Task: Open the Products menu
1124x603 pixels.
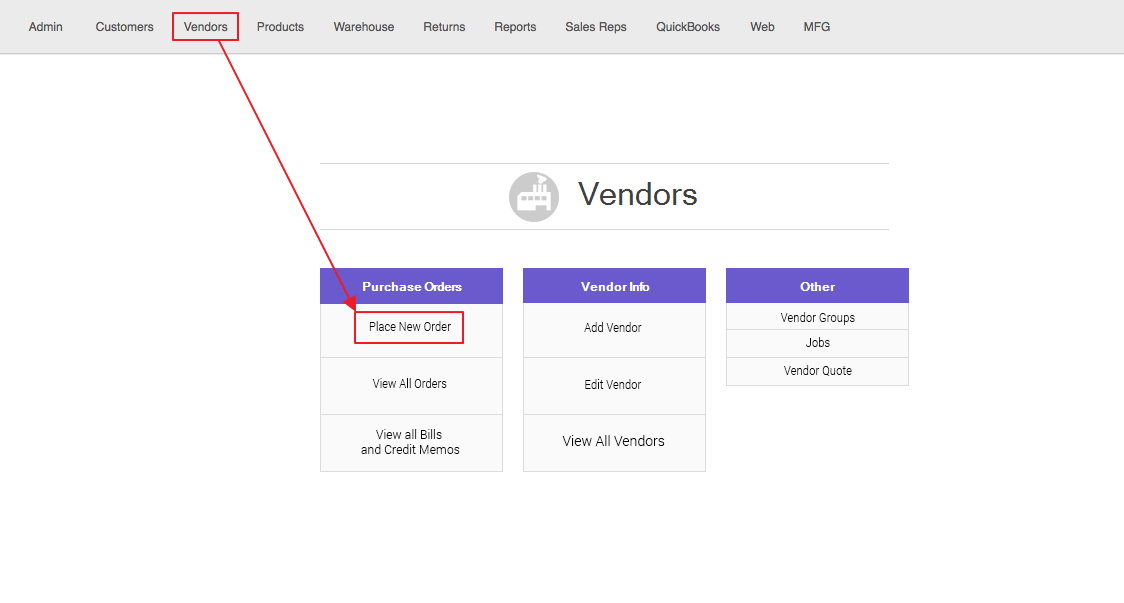Action: (280, 27)
